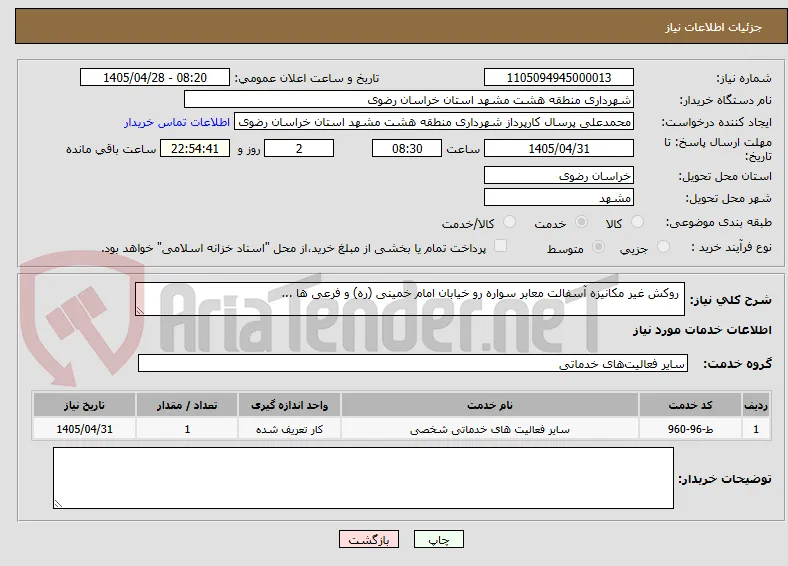Click service code cell ط-96-960
Viewport: 788px width, 566px height.
(x=691, y=429)
